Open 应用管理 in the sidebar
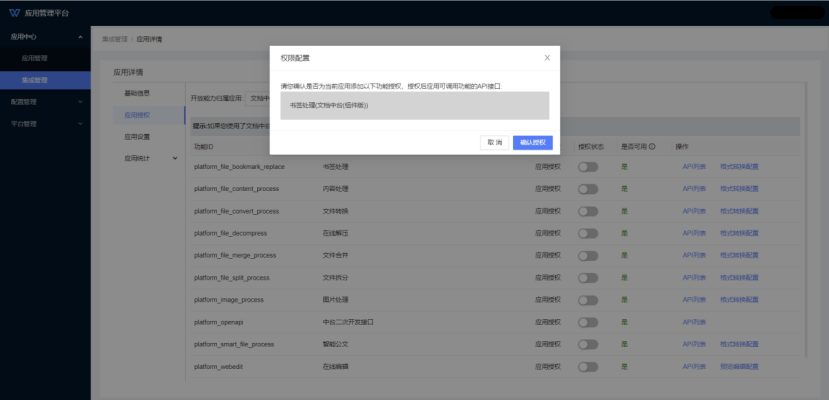Viewport: 829px width, 400px height. point(35,58)
